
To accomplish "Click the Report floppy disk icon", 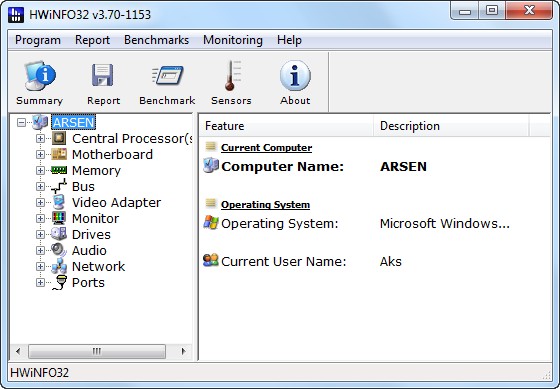I will [103, 75].
